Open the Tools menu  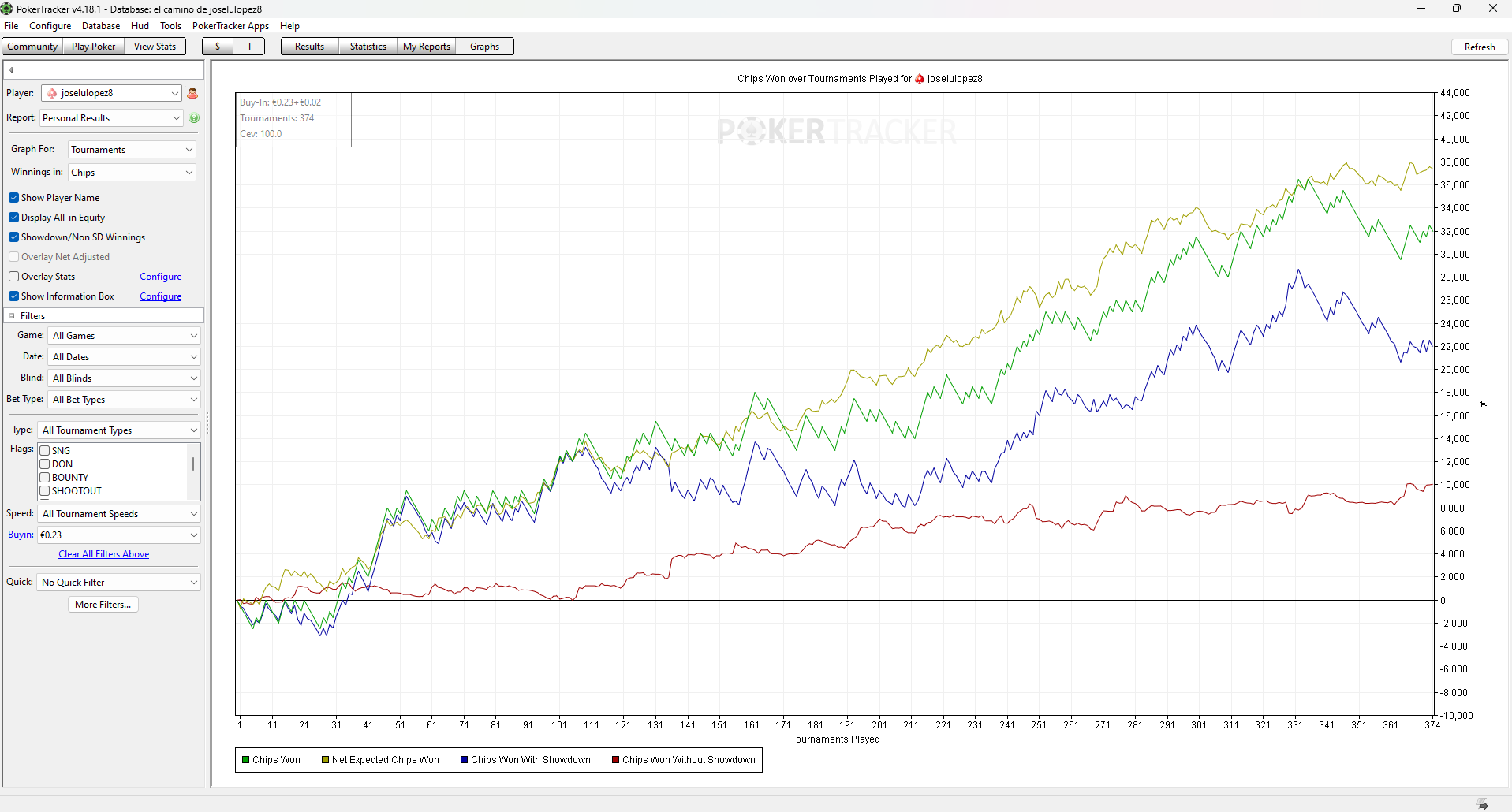171,26
